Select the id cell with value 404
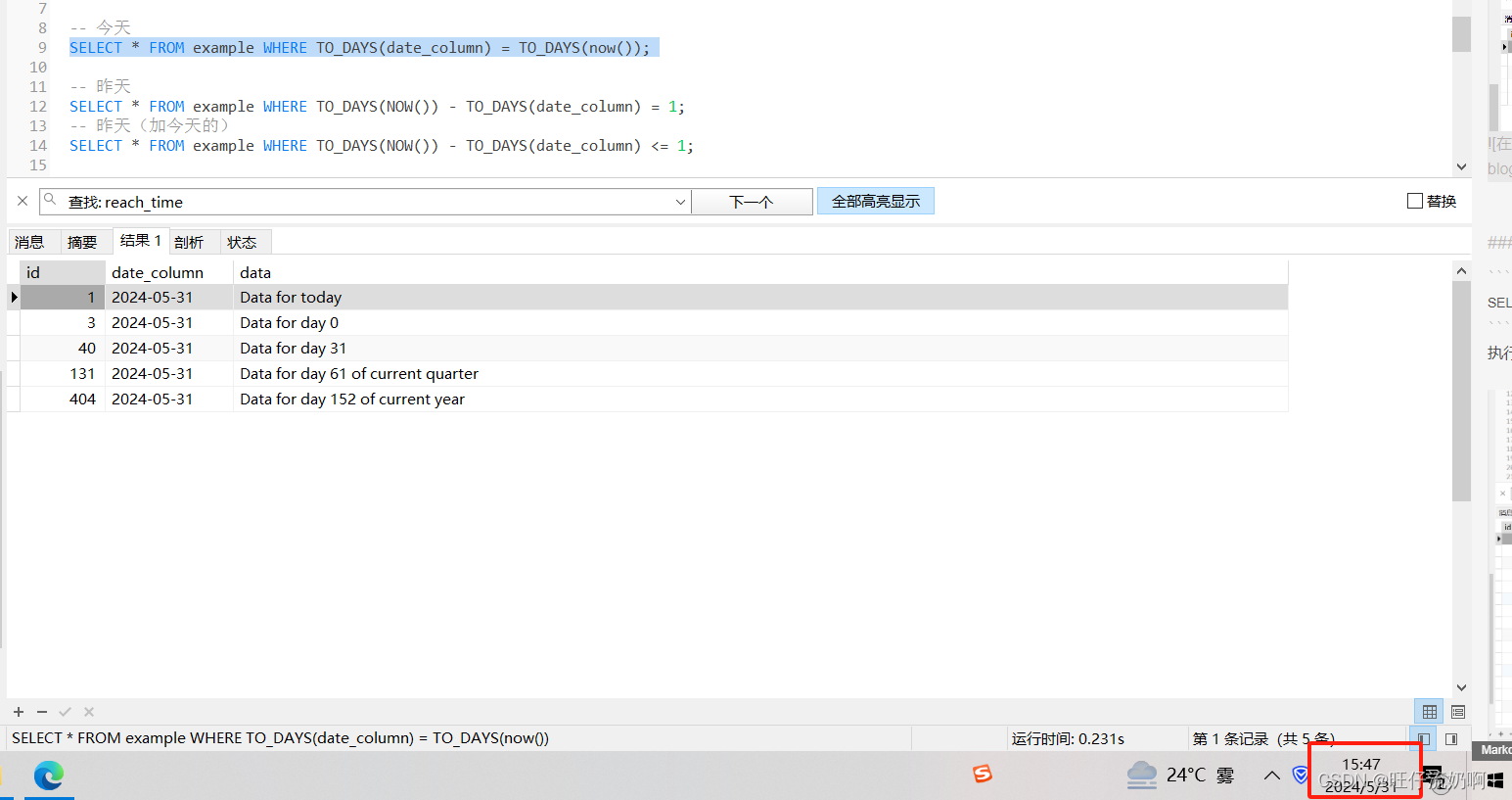This screenshot has width=1512, height=800. click(63, 399)
